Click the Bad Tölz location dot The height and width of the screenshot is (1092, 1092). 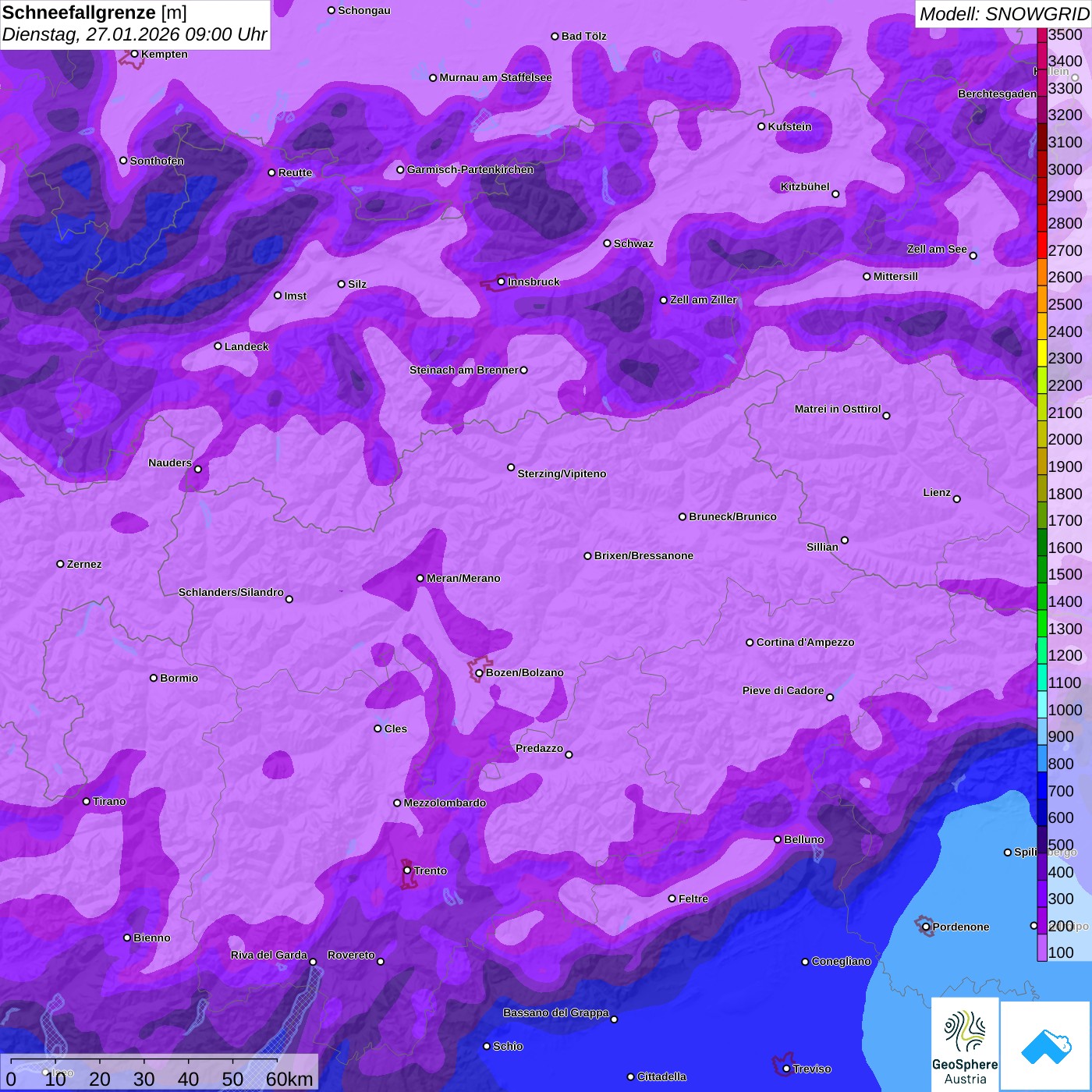tap(555, 36)
